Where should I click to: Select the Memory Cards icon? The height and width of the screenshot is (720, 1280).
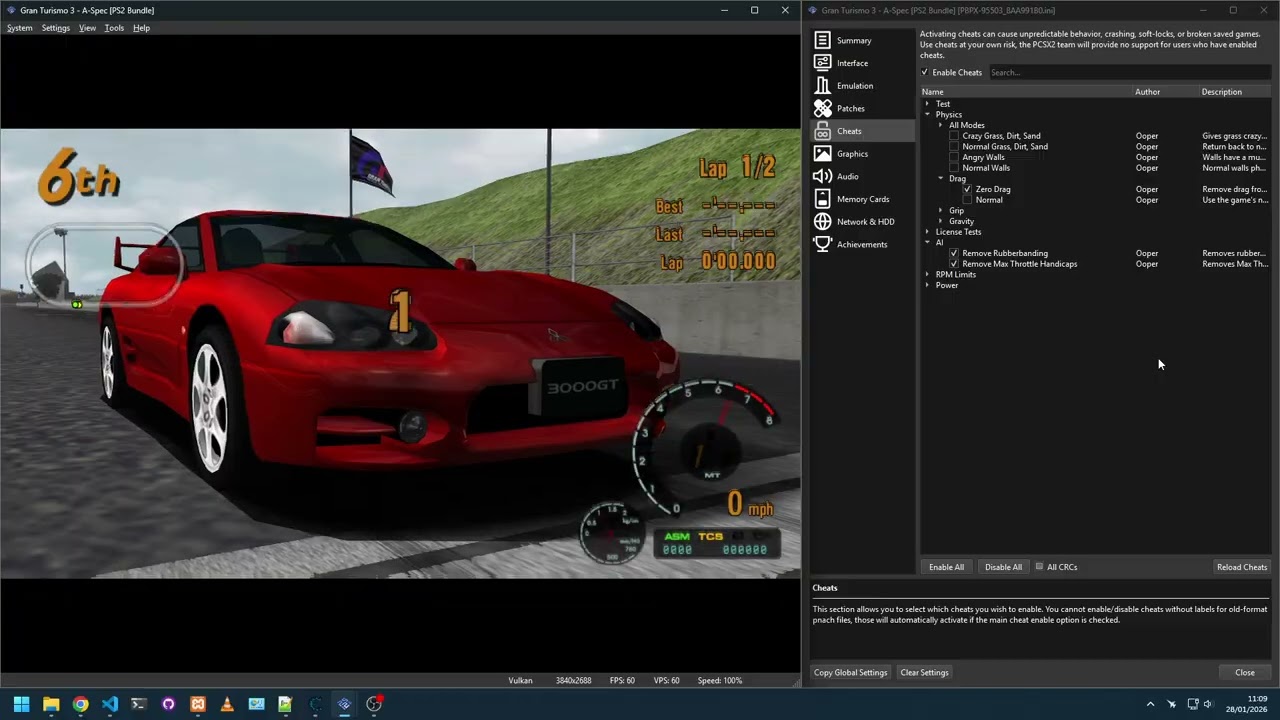[822, 199]
